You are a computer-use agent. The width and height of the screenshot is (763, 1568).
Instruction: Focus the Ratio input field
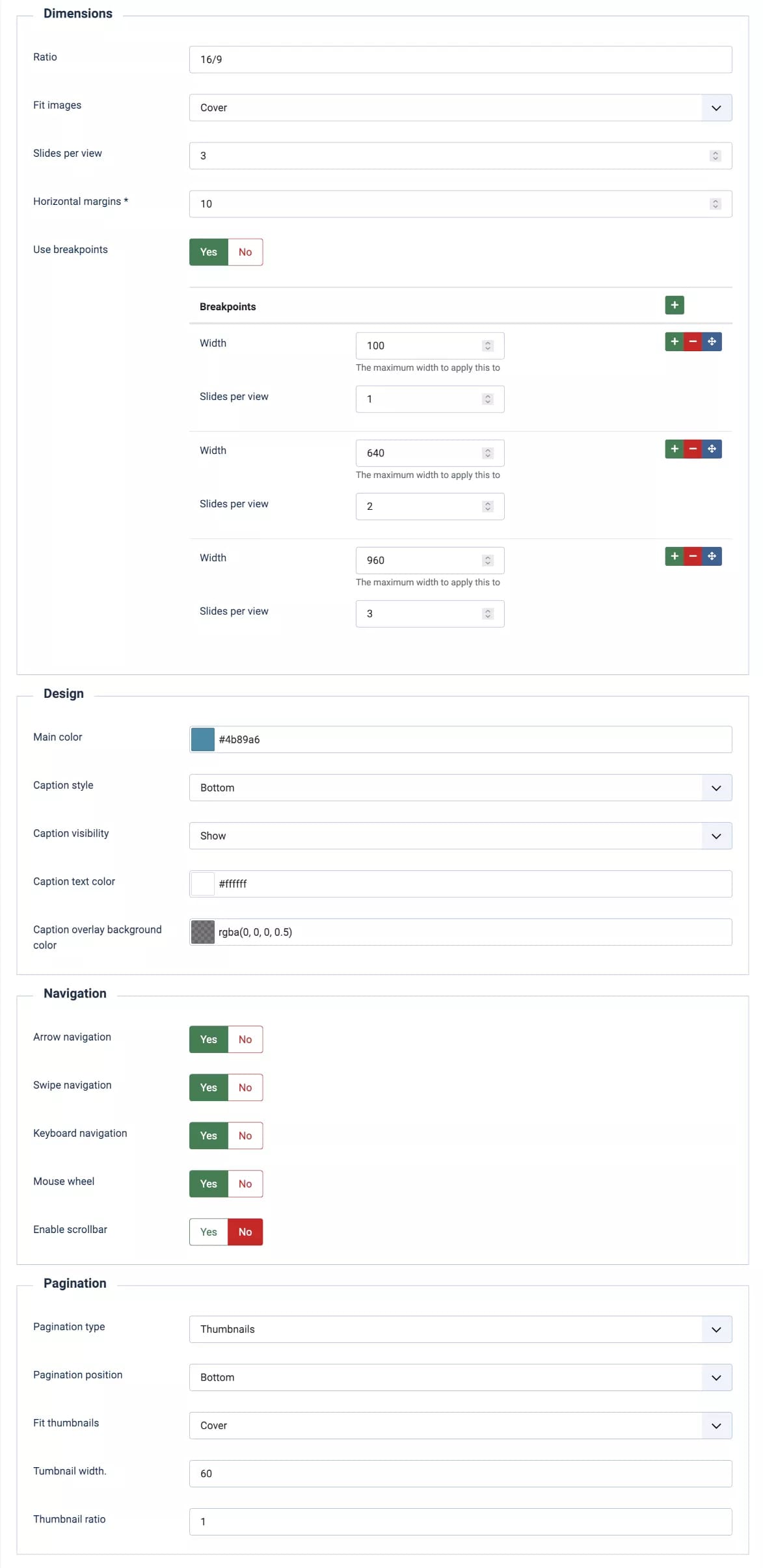460,60
